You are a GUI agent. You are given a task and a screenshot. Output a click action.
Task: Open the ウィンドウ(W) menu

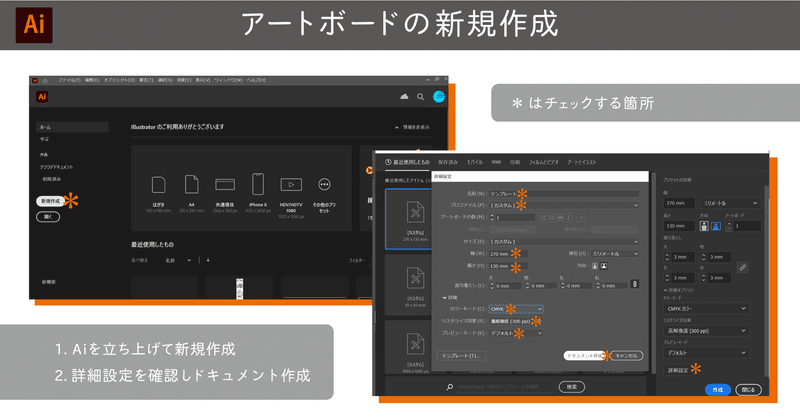pyautogui.click(x=228, y=80)
